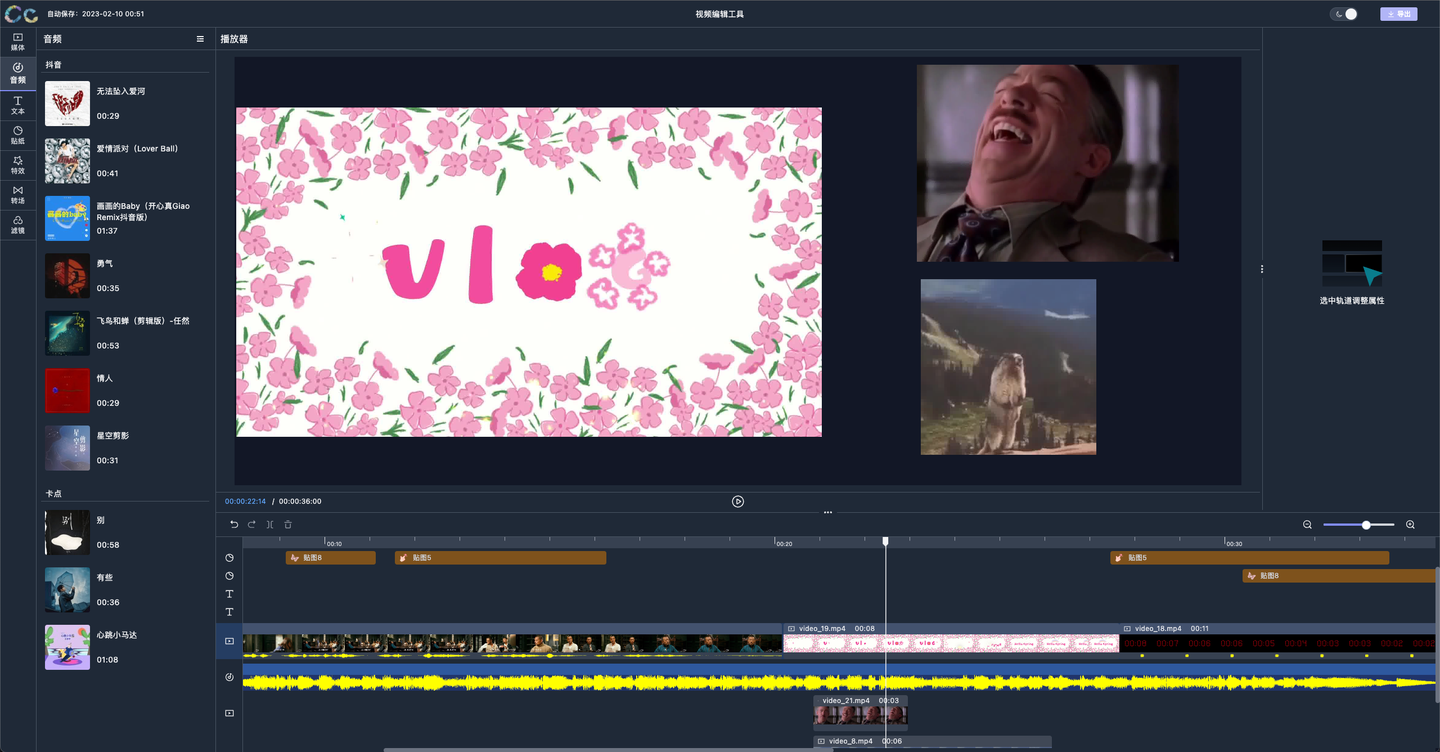Open the 媒体 (Media) panel
1440x752 pixels.
[x=17, y=41]
